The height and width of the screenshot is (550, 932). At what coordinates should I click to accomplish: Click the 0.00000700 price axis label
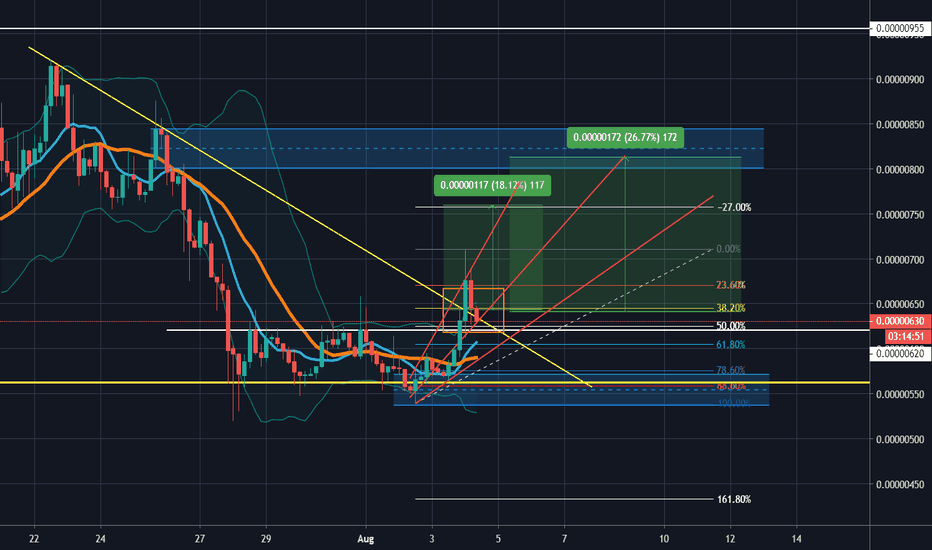pos(900,260)
